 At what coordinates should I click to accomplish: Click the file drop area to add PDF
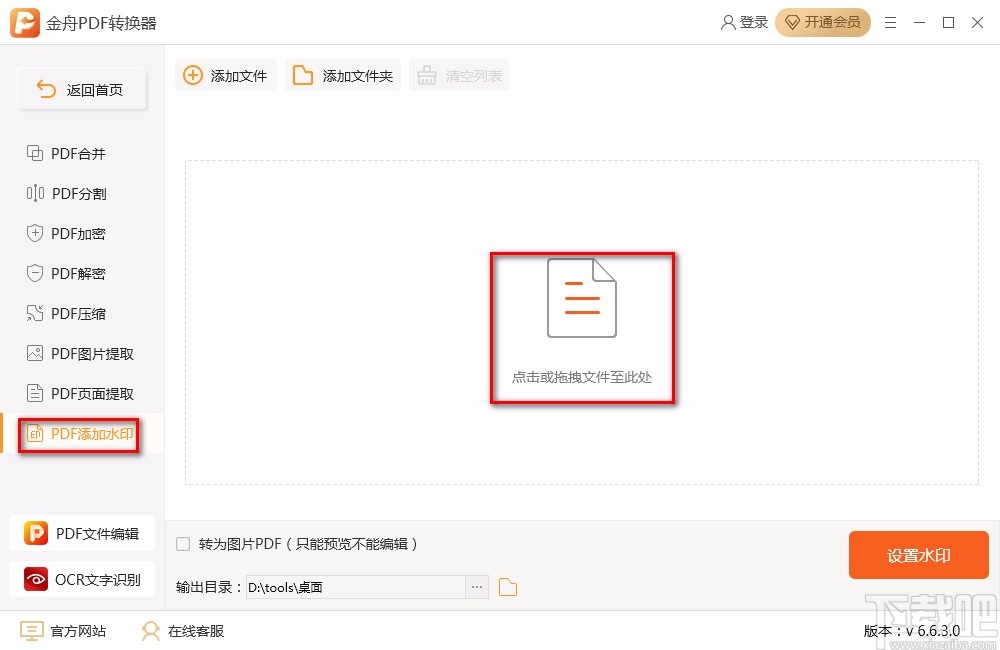pyautogui.click(x=582, y=327)
